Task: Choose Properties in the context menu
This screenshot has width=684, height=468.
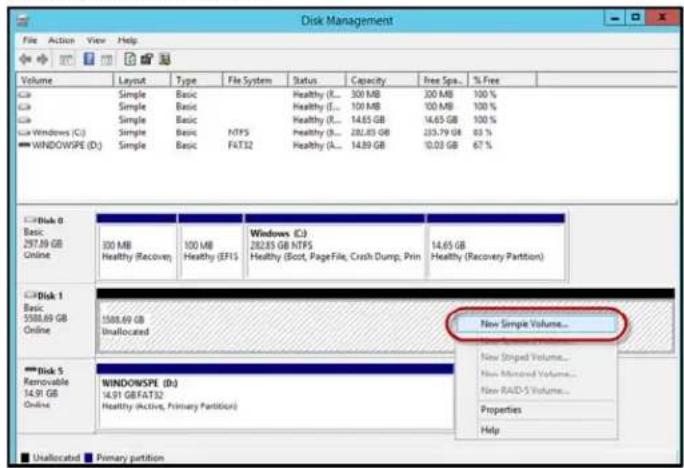Action: [536, 410]
